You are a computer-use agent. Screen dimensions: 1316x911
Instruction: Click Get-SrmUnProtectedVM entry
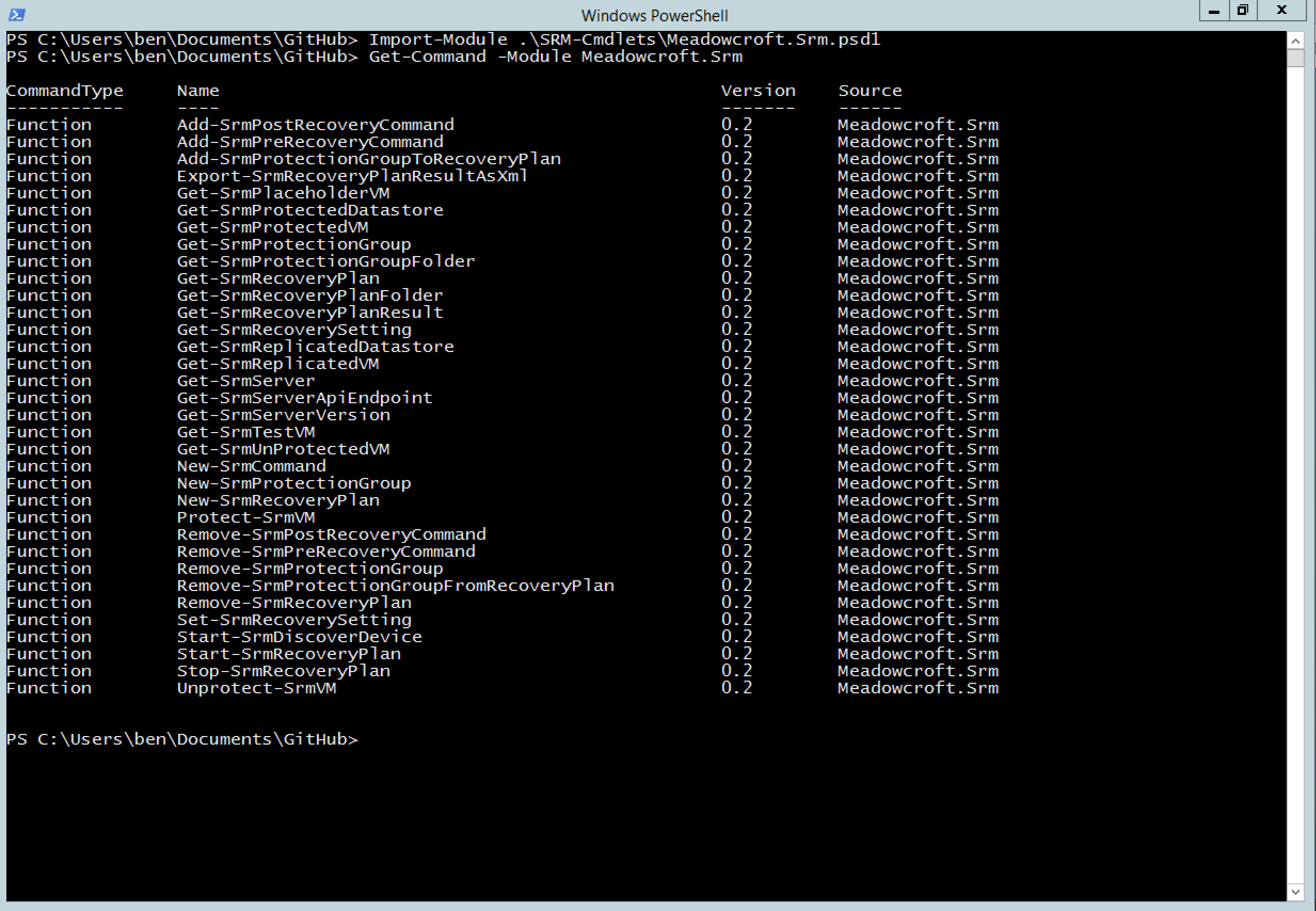click(283, 450)
